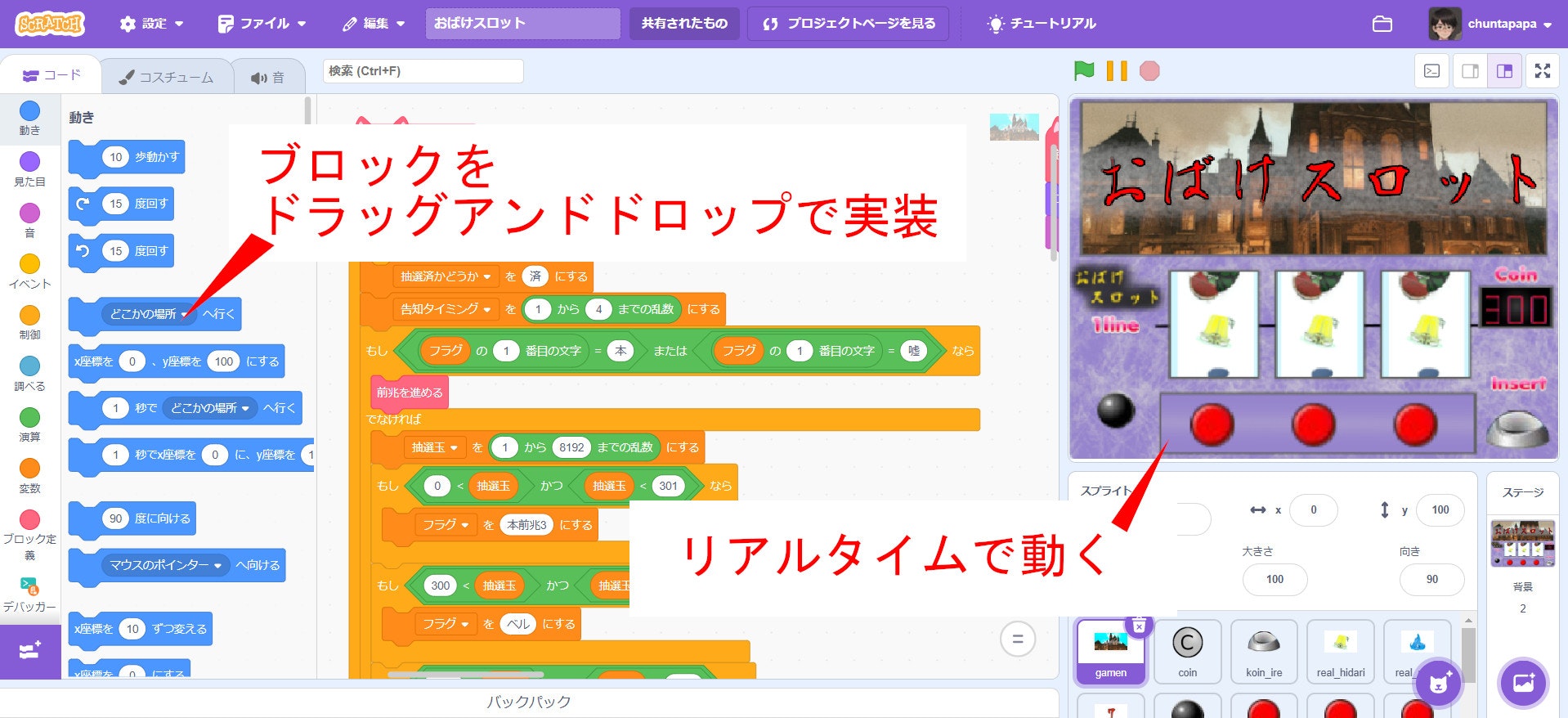Viewport: 1568px width, 718px height.
Task: Click the left red stop button on the slot stage
Action: pos(1212,424)
